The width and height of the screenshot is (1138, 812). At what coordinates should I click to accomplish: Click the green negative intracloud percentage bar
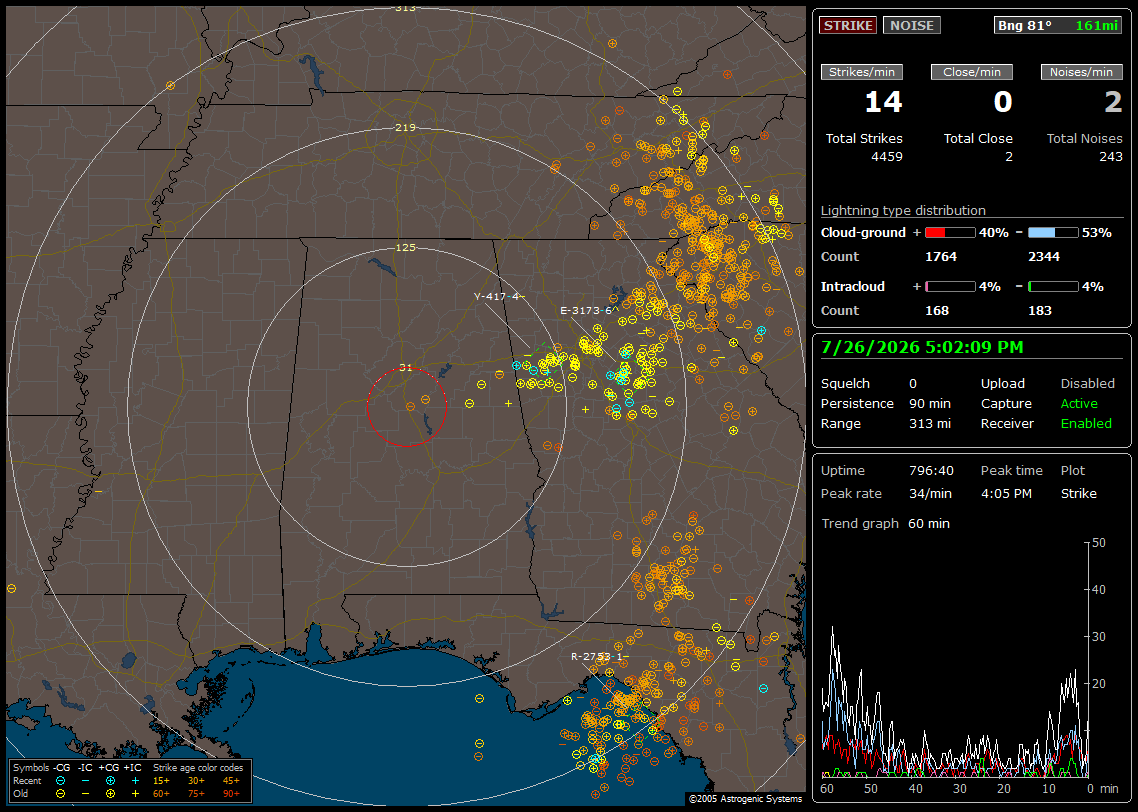tap(1053, 287)
